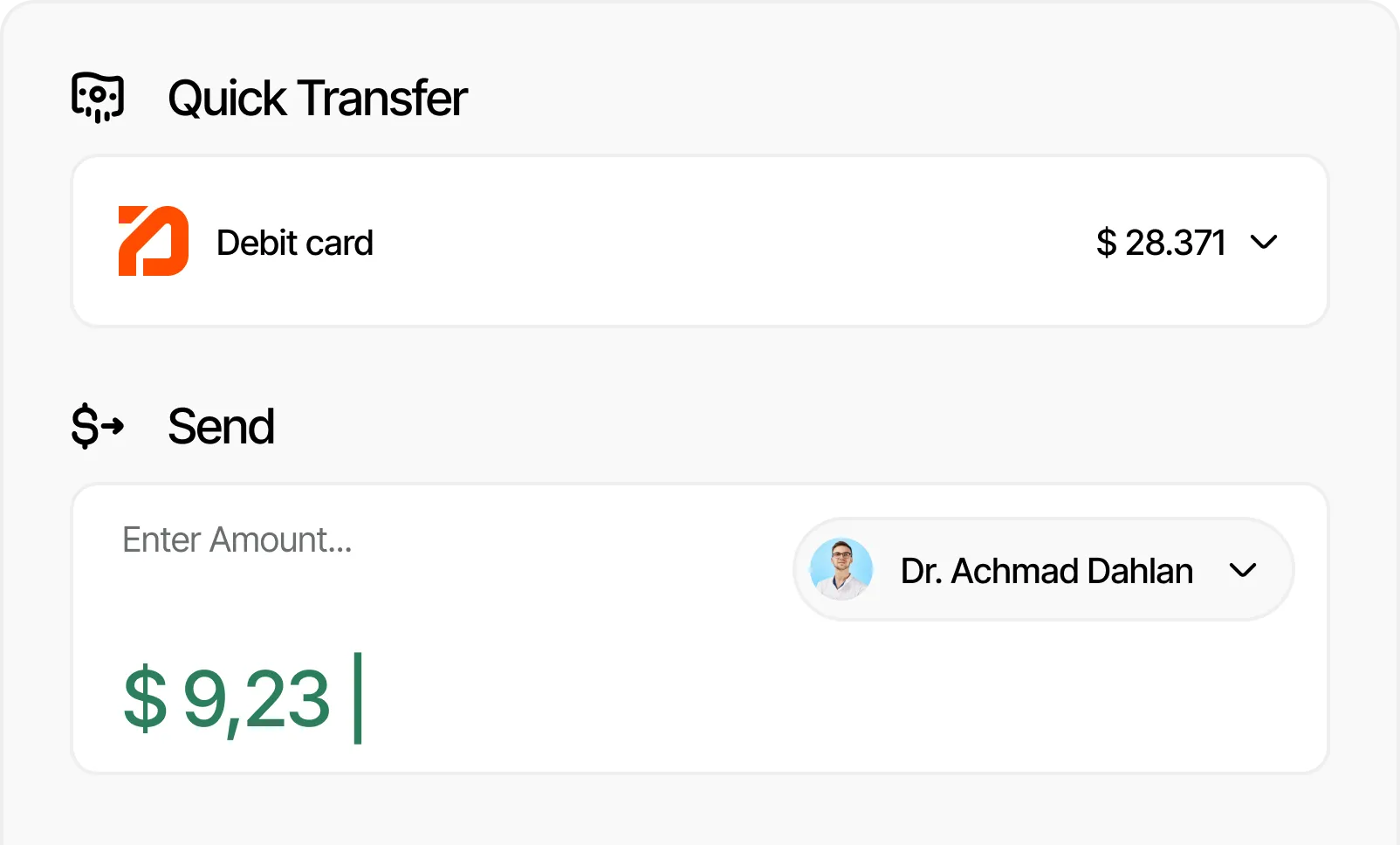
Task: Open the recipient chevron dropdown
Action: click(x=1242, y=570)
